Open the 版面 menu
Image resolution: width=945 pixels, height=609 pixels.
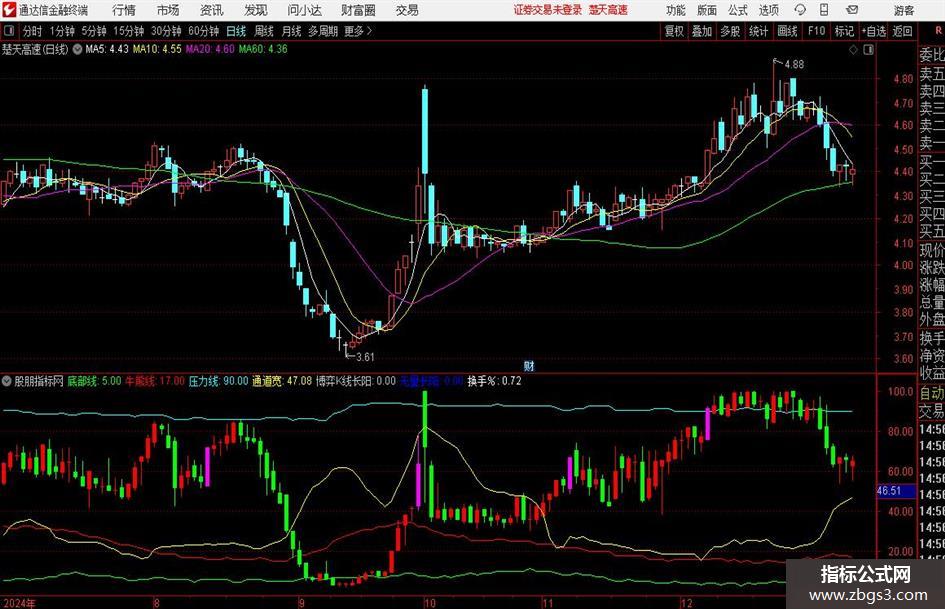click(707, 10)
